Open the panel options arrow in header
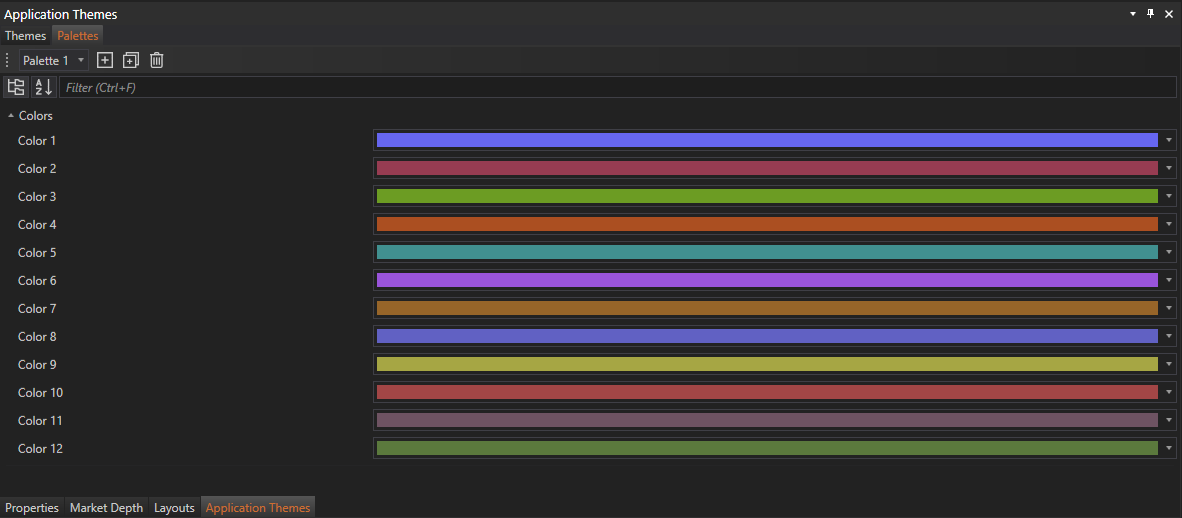The width and height of the screenshot is (1182, 518). 1133,14
